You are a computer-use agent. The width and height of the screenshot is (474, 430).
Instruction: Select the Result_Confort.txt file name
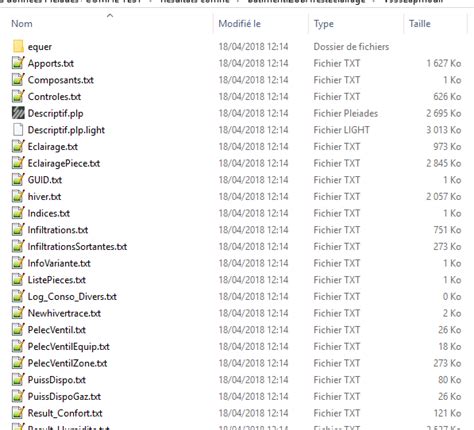[65, 413]
